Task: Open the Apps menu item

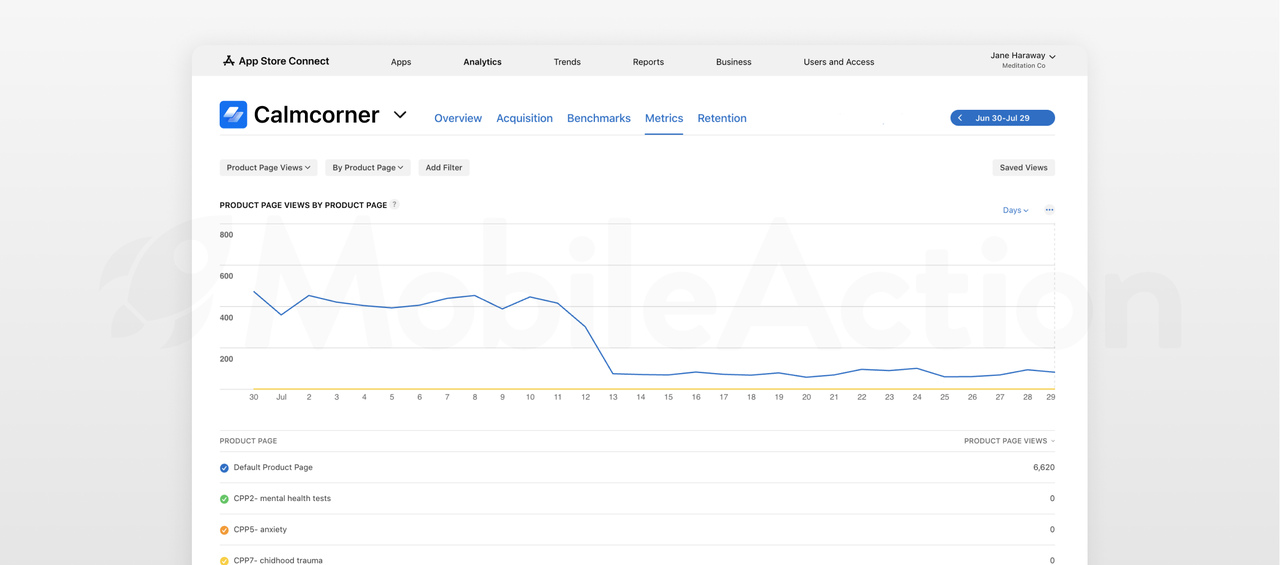Action: [x=401, y=62]
